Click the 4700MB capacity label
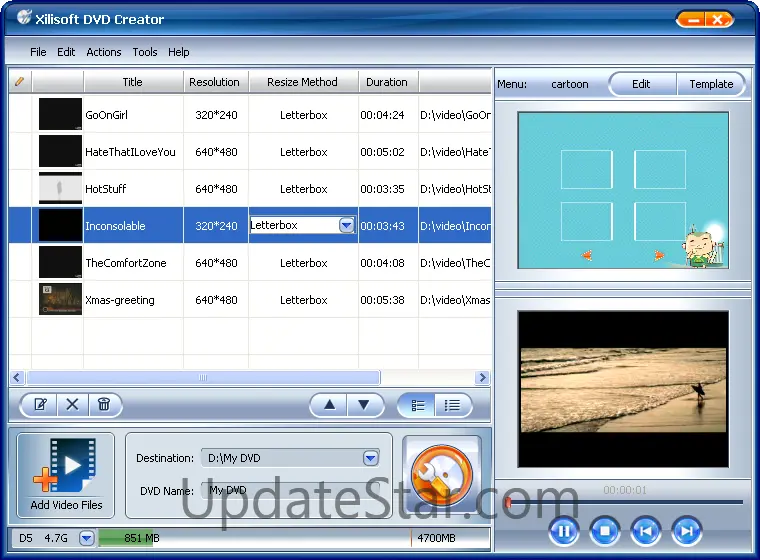This screenshot has width=760, height=560. [436, 538]
